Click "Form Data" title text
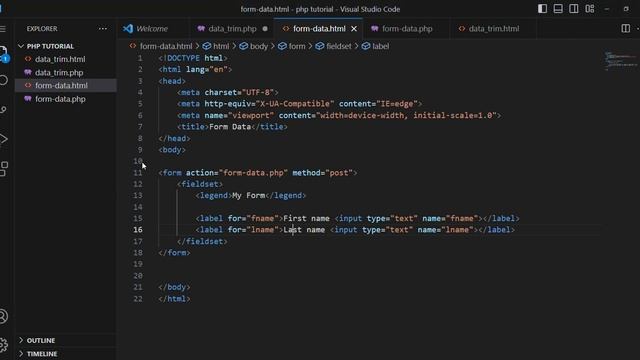Image resolution: width=640 pixels, height=360 pixels. 230,127
